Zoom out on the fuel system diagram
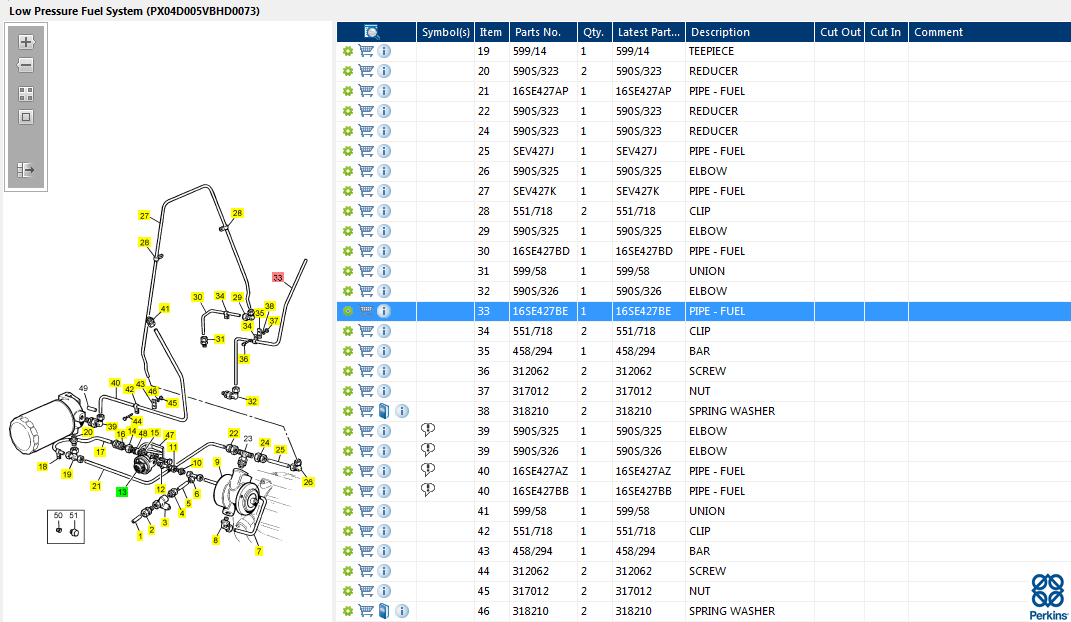Screen dimensions: 1071x622 [25, 66]
